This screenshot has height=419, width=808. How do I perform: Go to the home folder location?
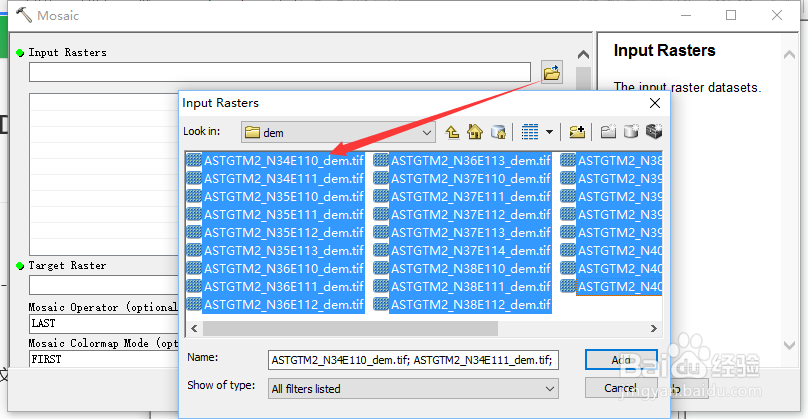click(475, 132)
